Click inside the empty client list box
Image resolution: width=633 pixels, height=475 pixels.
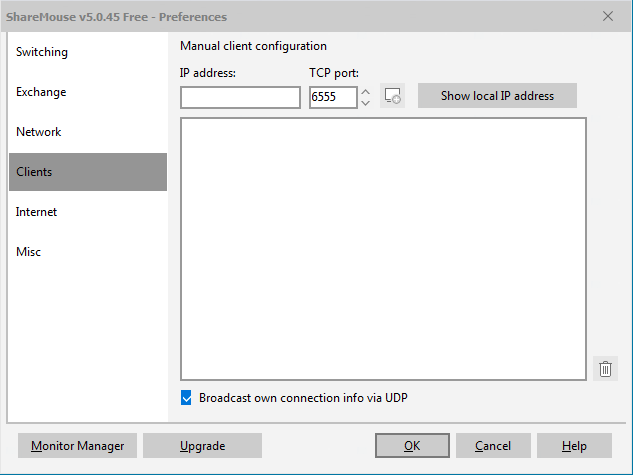click(x=383, y=249)
